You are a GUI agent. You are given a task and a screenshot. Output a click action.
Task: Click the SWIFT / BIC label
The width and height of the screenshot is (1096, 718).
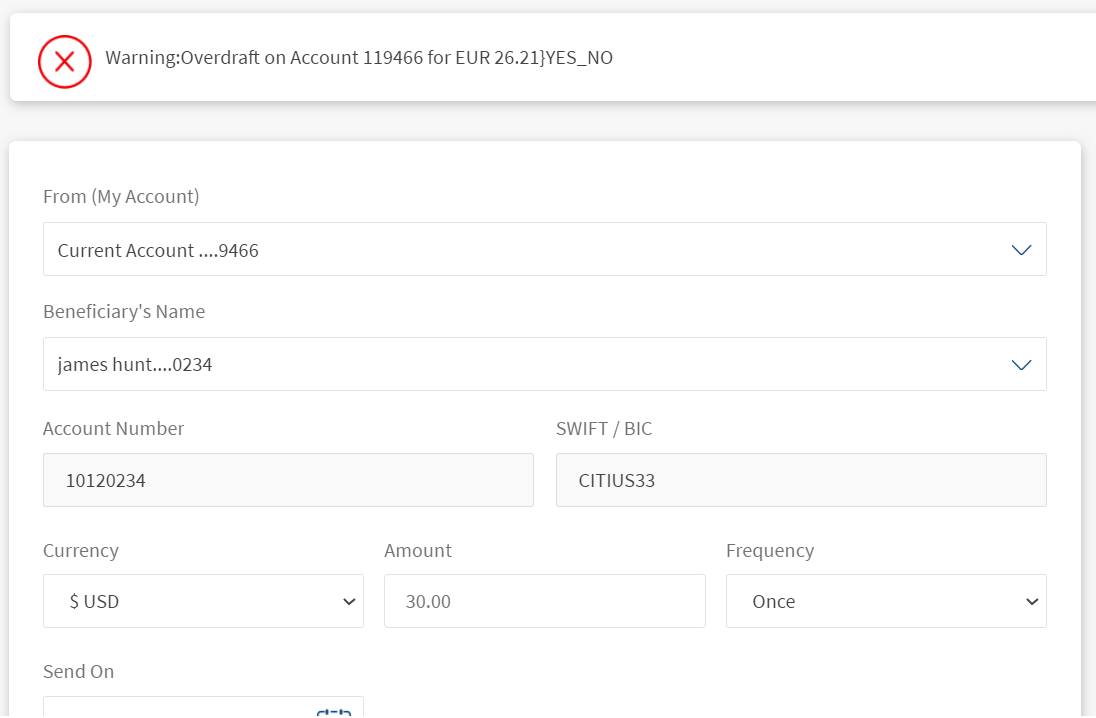(604, 429)
